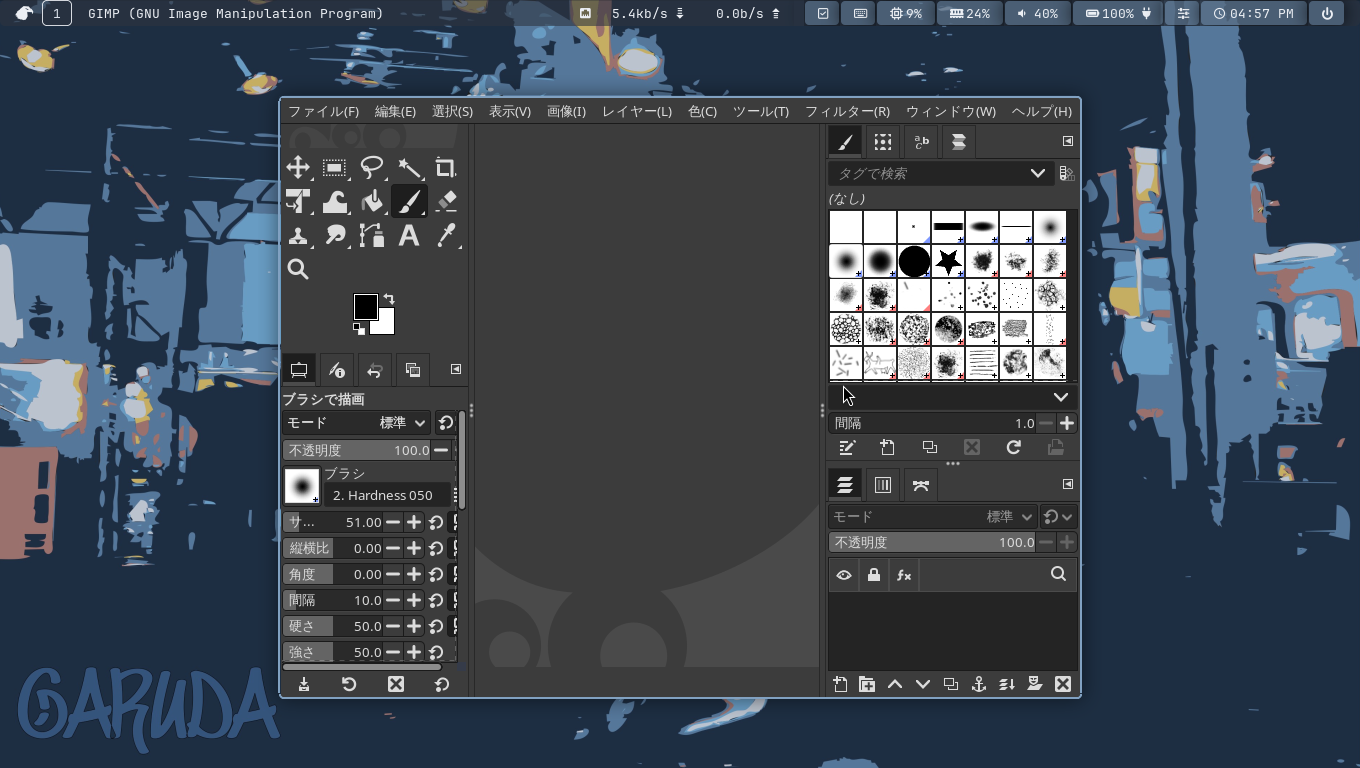Open the Filters menu (フィルター)

(x=847, y=111)
